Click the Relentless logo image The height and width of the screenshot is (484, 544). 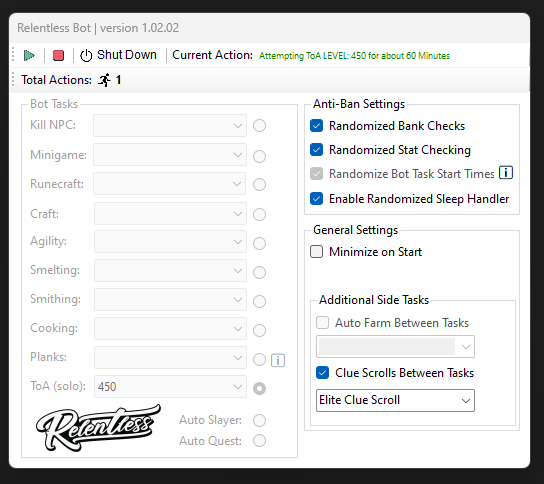coord(99,427)
